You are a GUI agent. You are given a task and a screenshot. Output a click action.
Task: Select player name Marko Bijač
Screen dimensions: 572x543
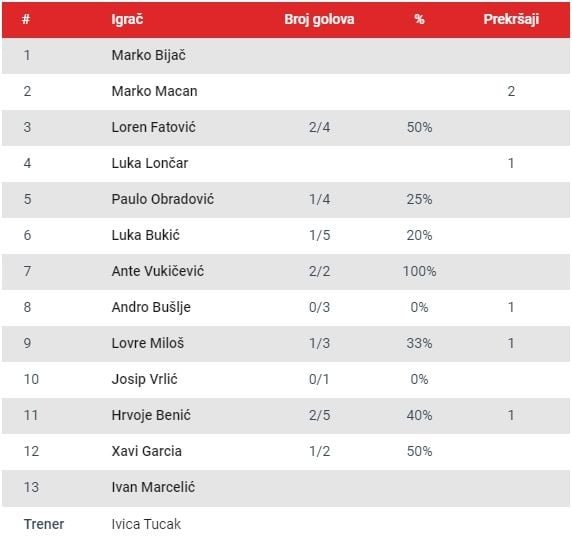coord(148,55)
